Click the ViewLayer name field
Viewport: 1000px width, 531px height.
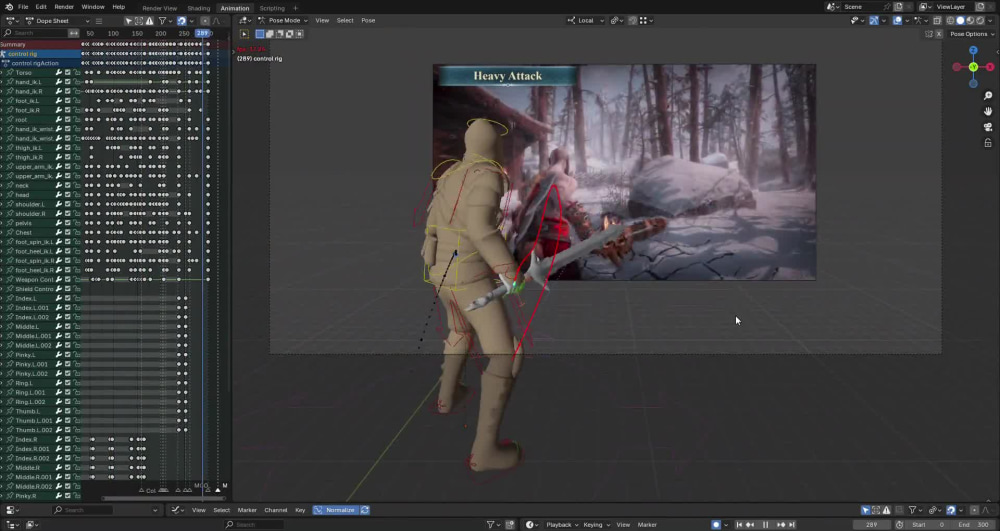click(954, 7)
